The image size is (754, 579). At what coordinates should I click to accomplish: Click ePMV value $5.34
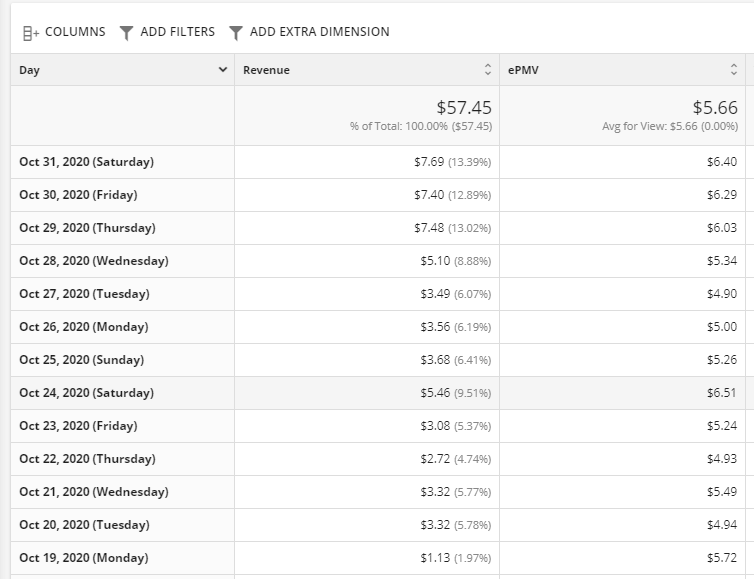[722, 261]
